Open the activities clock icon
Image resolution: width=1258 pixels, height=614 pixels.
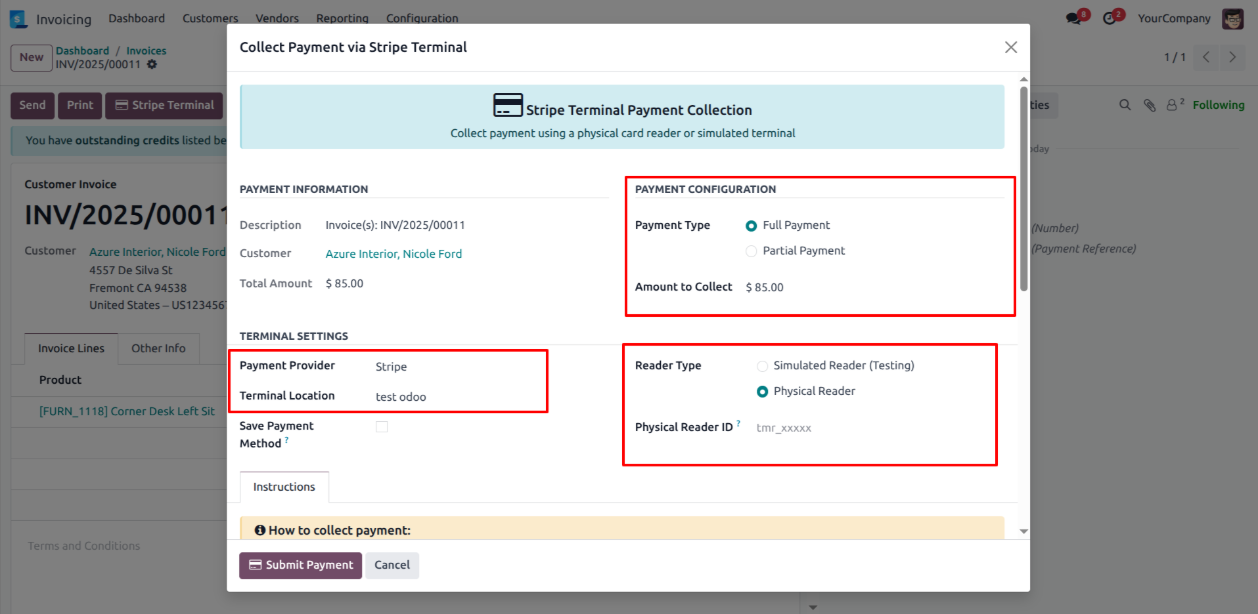[x=1109, y=19]
